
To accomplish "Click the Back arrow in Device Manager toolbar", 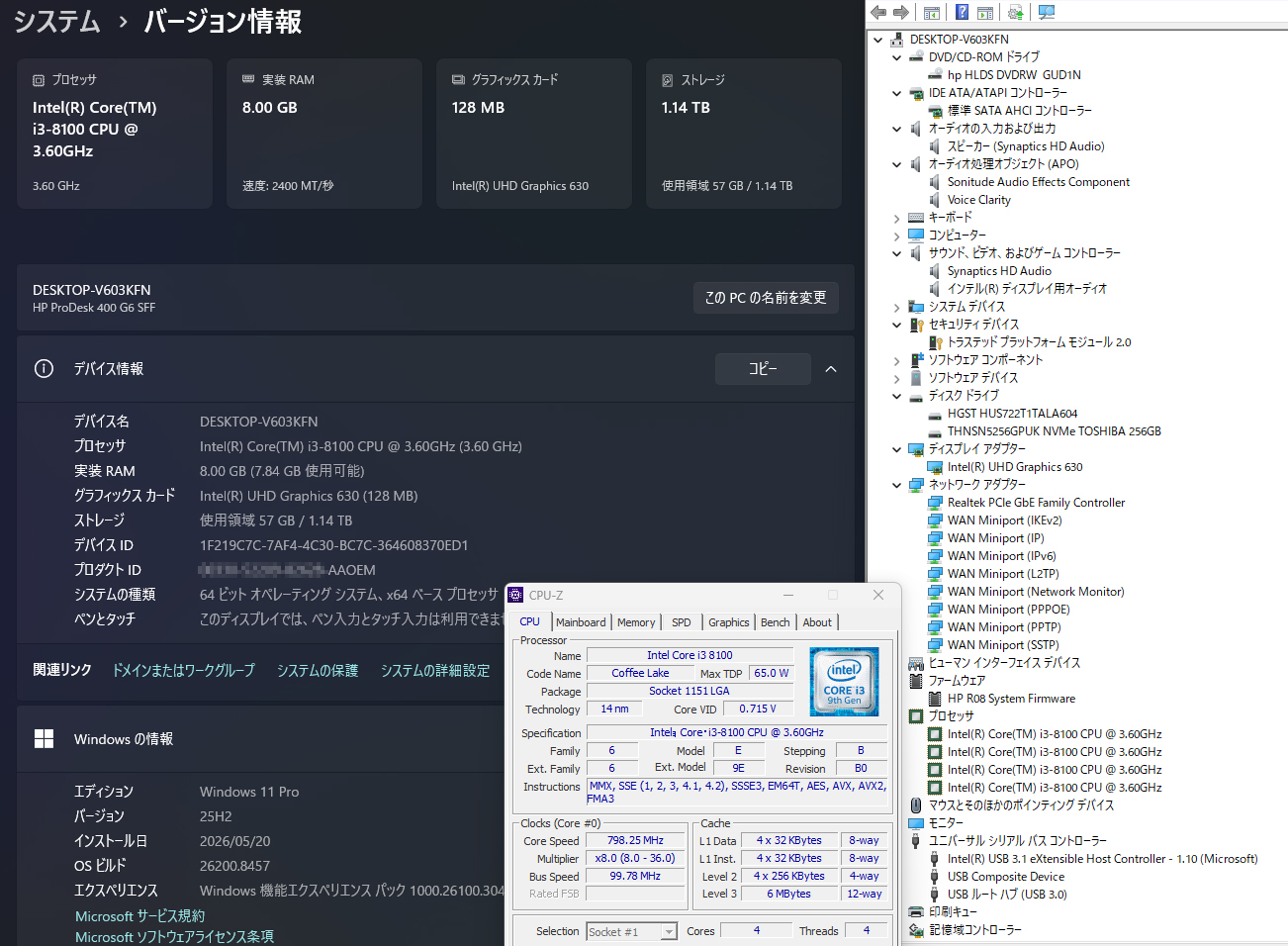I will pos(878,13).
